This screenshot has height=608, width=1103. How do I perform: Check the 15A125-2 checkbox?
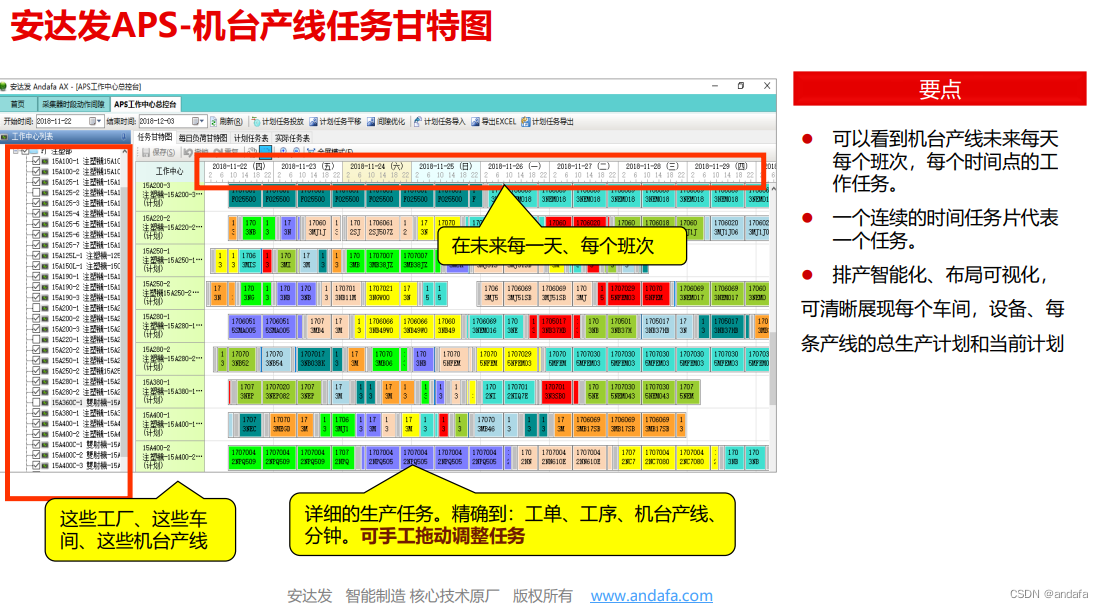tap(36, 192)
